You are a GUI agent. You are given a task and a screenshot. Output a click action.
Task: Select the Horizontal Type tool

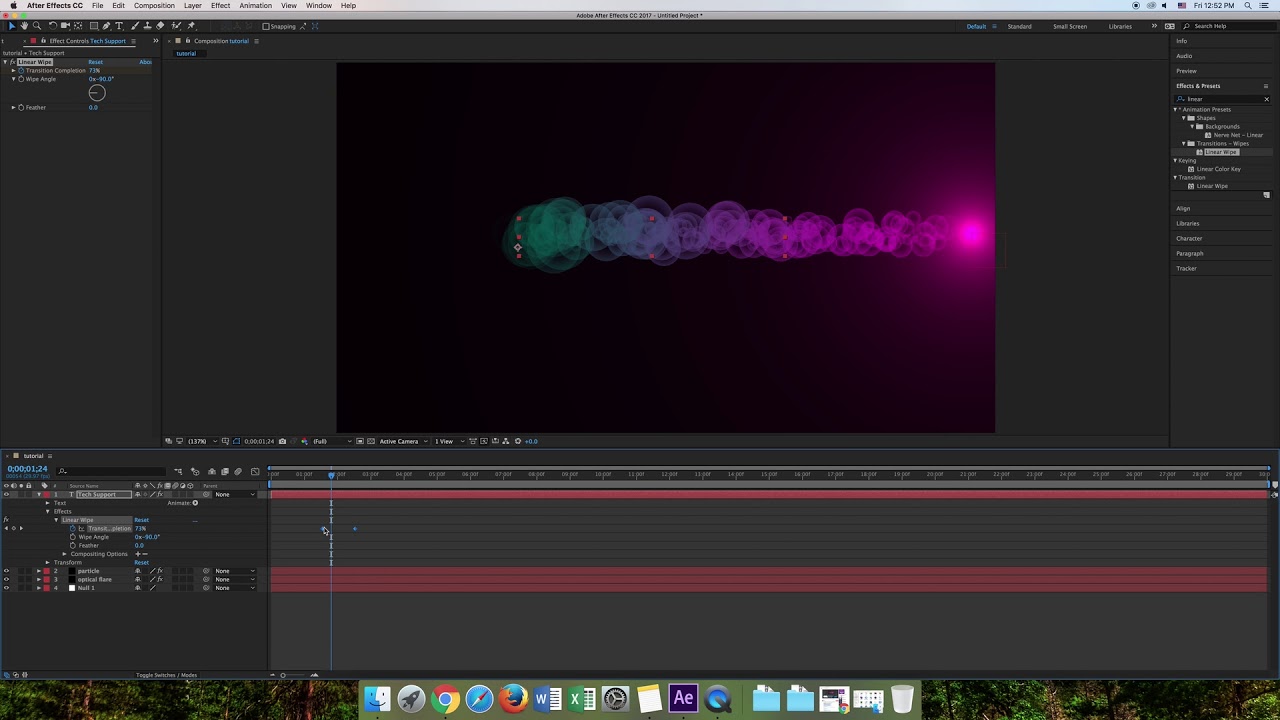tap(120, 26)
